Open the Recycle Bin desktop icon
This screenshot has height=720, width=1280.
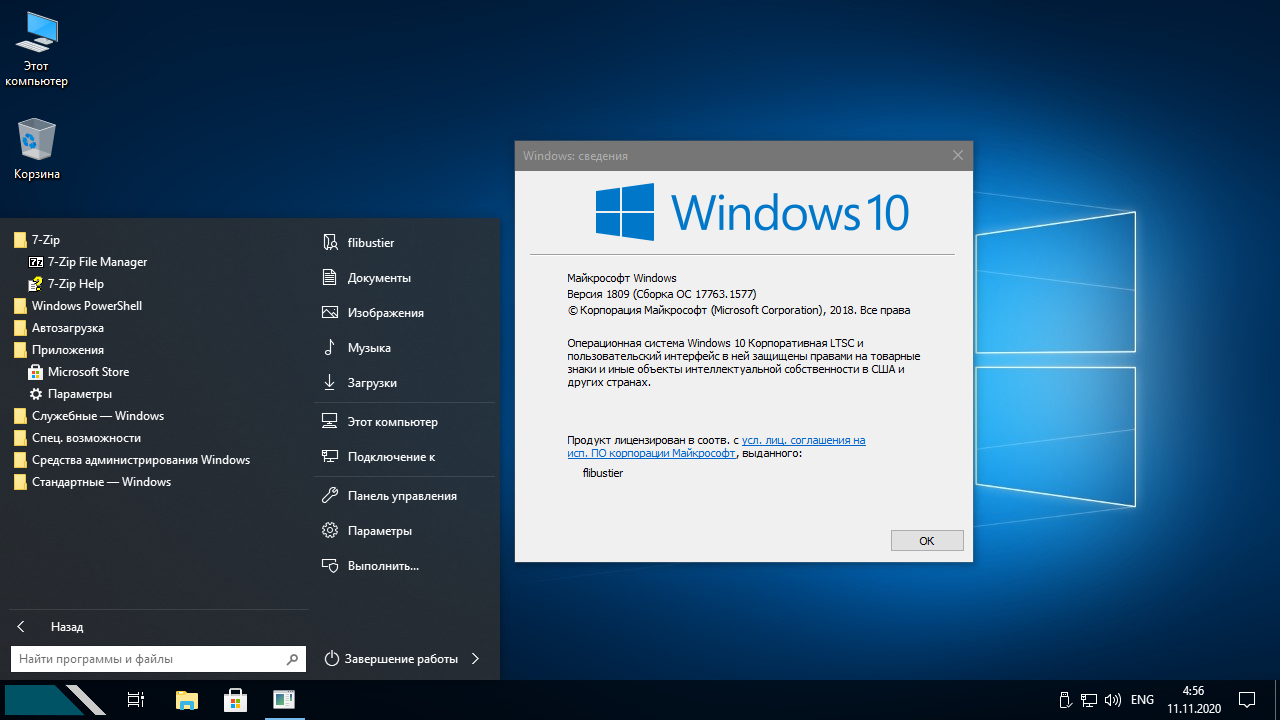pyautogui.click(x=36, y=150)
